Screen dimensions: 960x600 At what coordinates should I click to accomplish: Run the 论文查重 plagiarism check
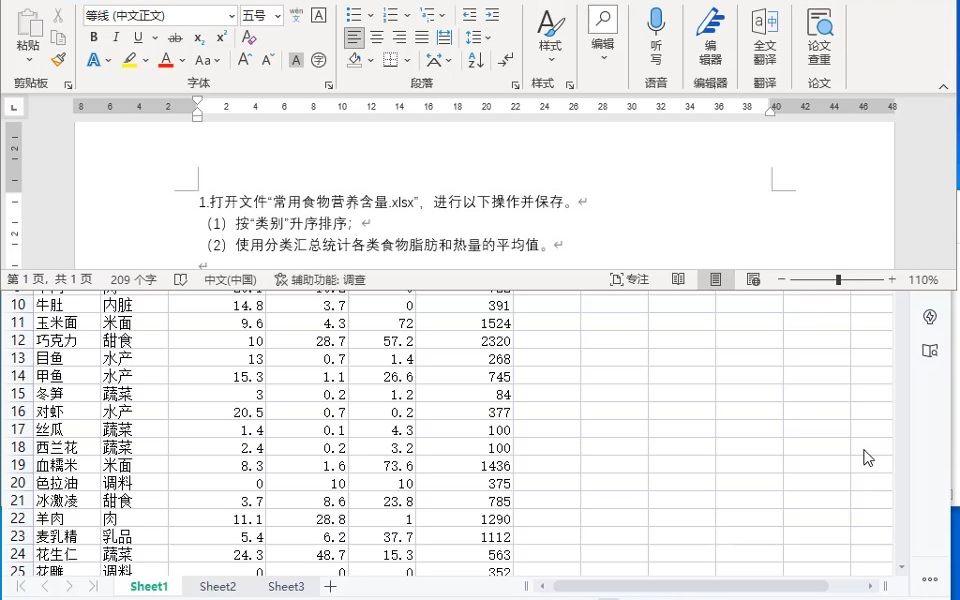click(x=820, y=38)
